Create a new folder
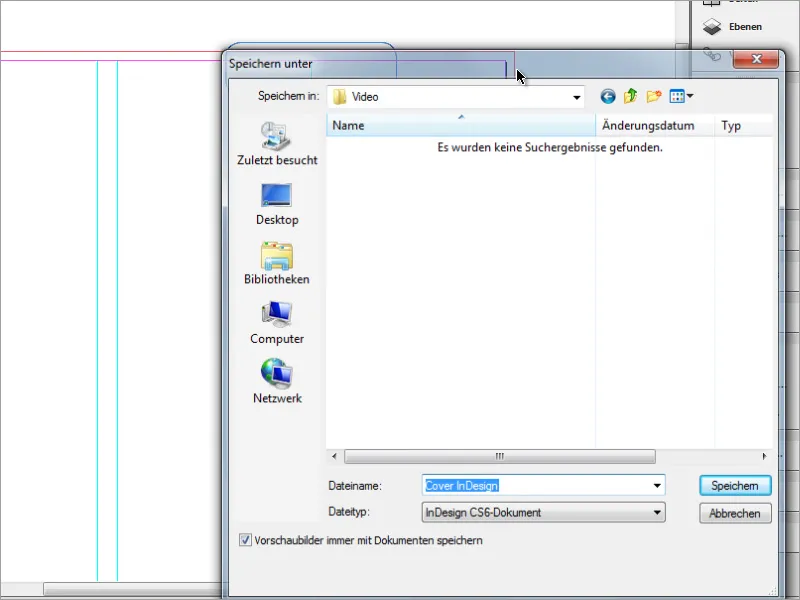 [x=654, y=96]
